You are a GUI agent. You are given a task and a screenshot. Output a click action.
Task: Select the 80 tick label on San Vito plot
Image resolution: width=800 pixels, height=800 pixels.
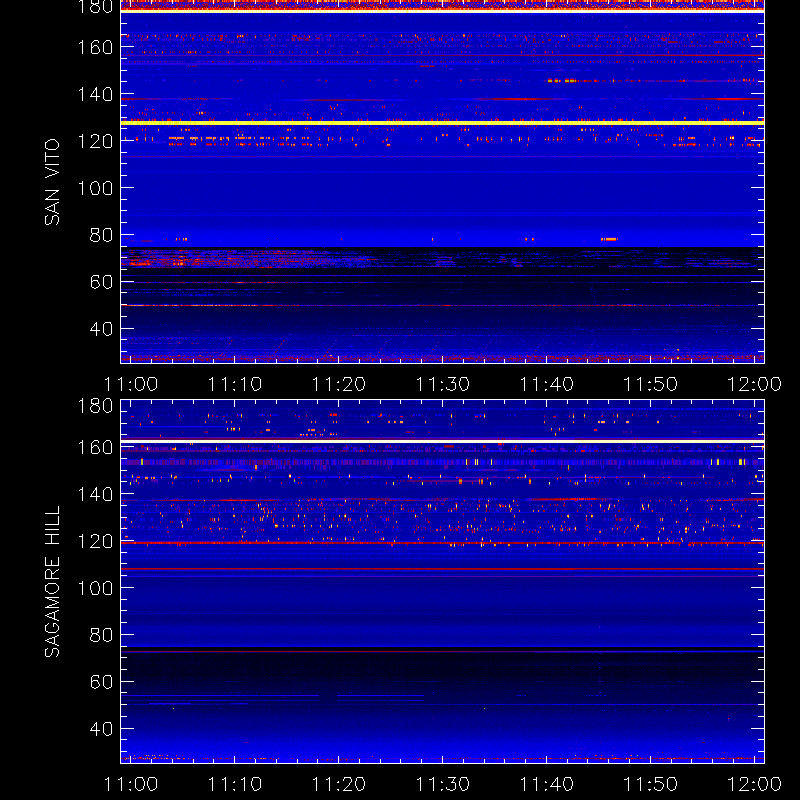point(102,235)
